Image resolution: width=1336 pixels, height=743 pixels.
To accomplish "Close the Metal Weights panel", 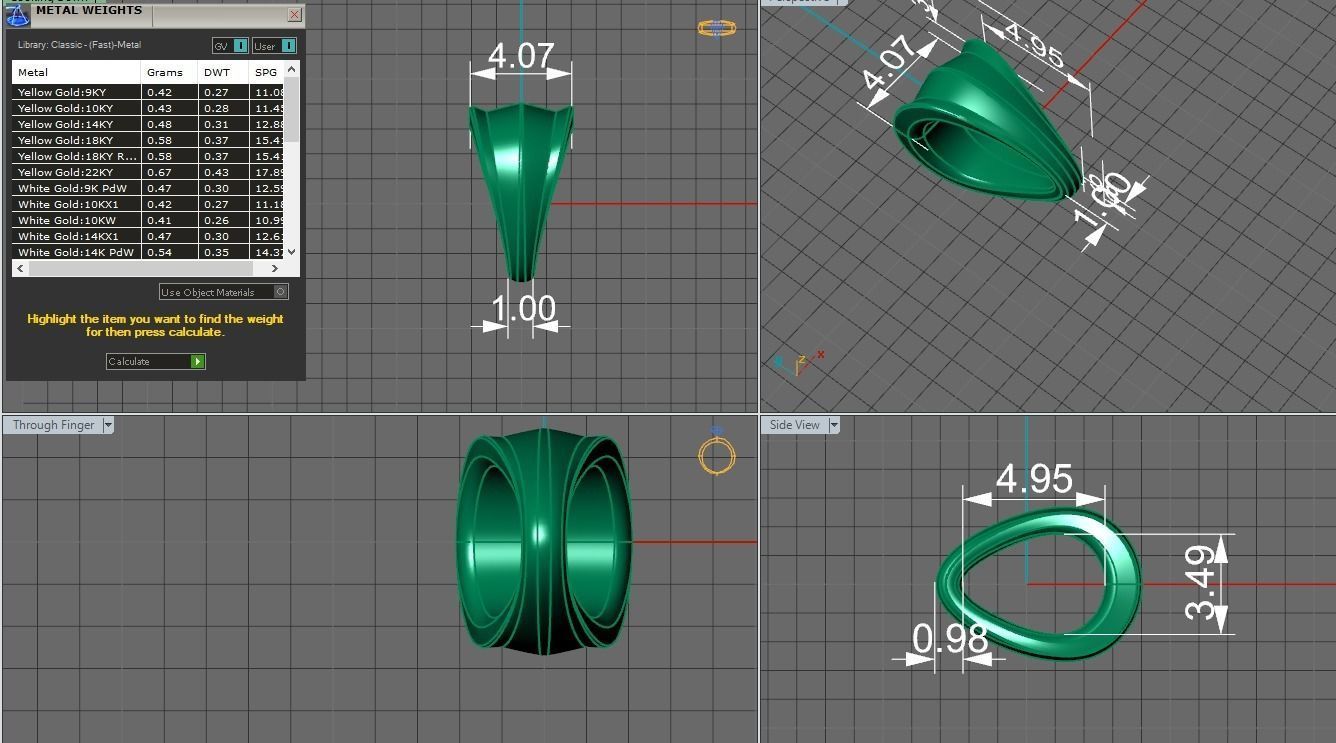I will 294,14.
